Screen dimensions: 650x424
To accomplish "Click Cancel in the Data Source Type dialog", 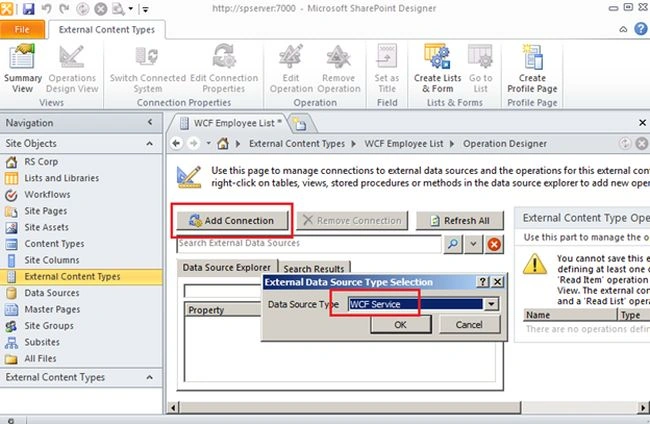I will [x=469, y=325].
